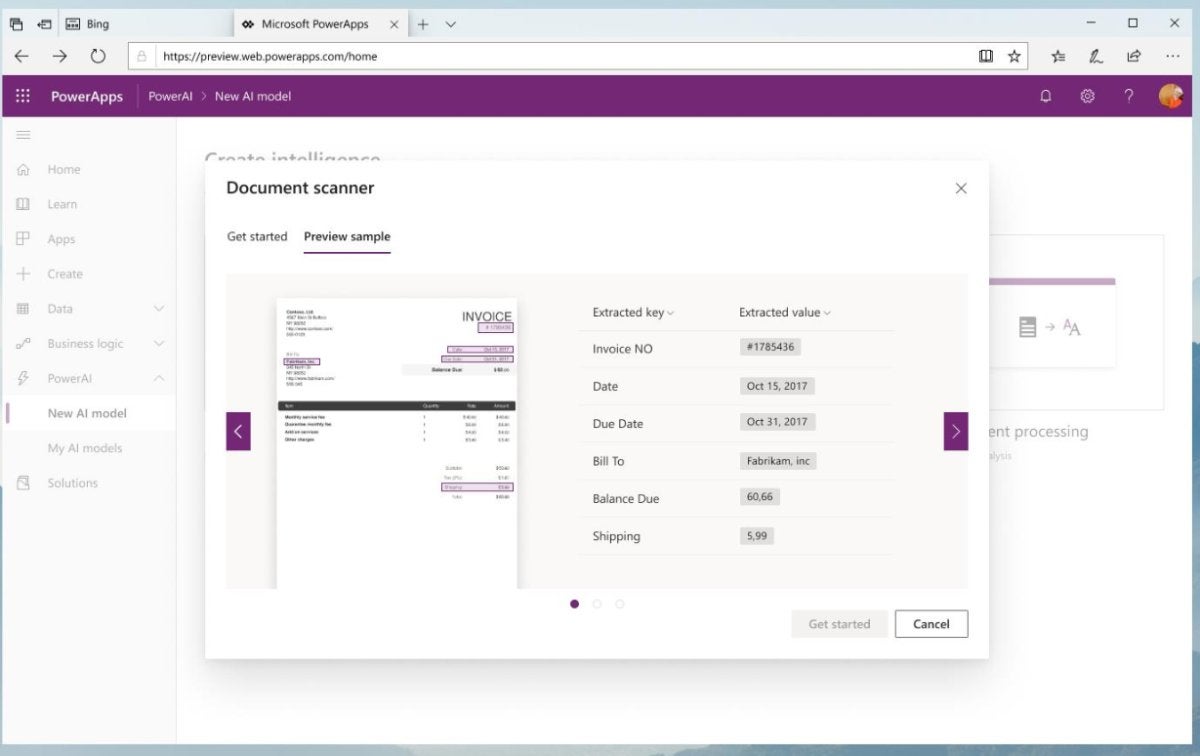Click the Oct 15, 2017 date value
This screenshot has height=756, width=1200.
777,385
